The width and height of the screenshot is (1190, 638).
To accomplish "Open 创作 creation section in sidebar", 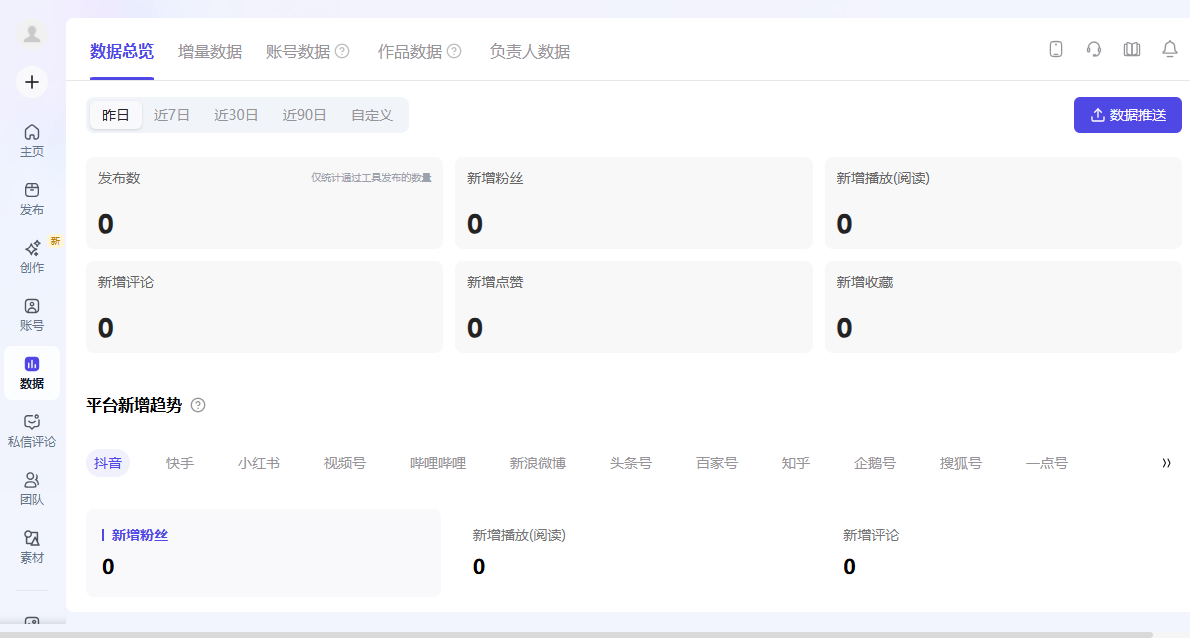I will click(32, 257).
